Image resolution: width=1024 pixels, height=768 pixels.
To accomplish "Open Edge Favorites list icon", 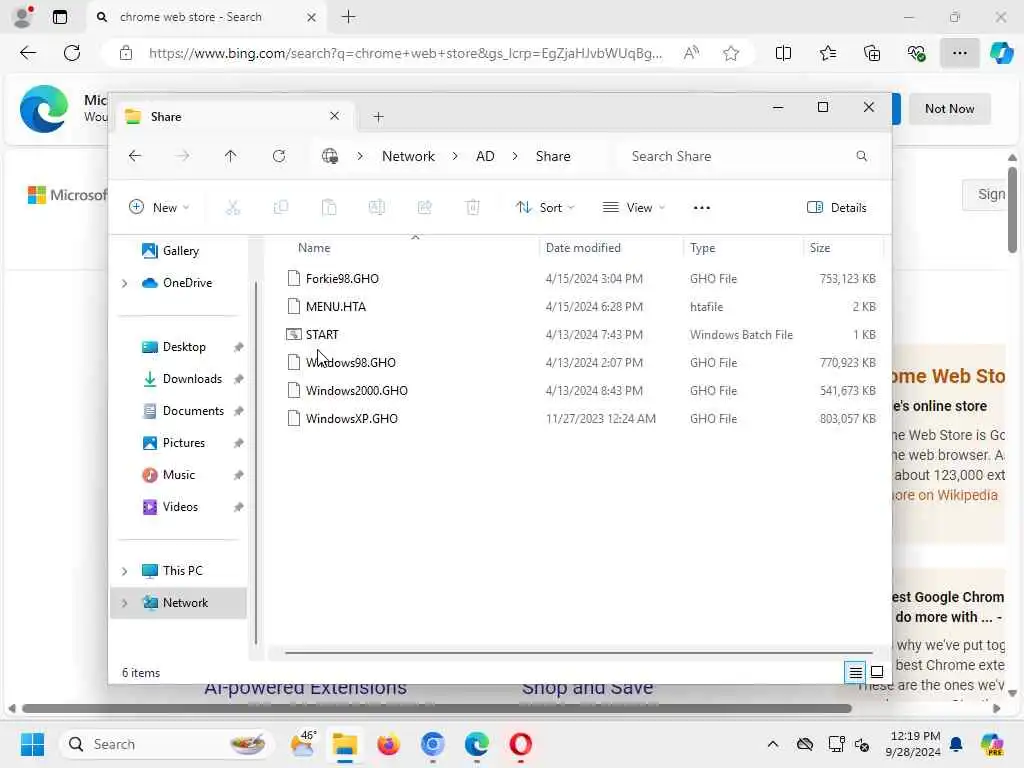I will [x=827, y=53].
